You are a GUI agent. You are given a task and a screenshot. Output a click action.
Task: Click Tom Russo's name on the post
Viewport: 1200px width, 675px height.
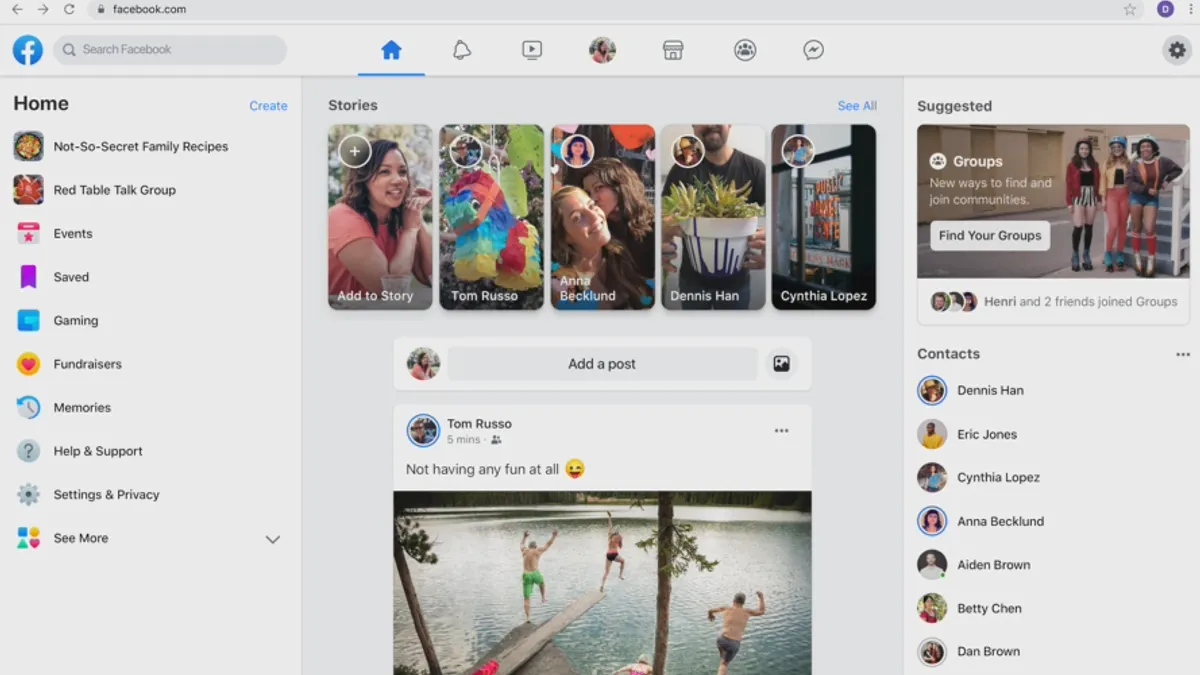click(479, 424)
